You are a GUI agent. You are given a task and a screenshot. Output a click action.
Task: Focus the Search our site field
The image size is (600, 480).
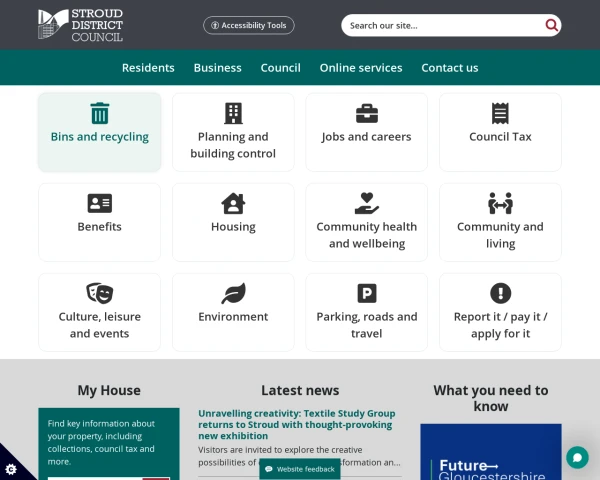(444, 26)
